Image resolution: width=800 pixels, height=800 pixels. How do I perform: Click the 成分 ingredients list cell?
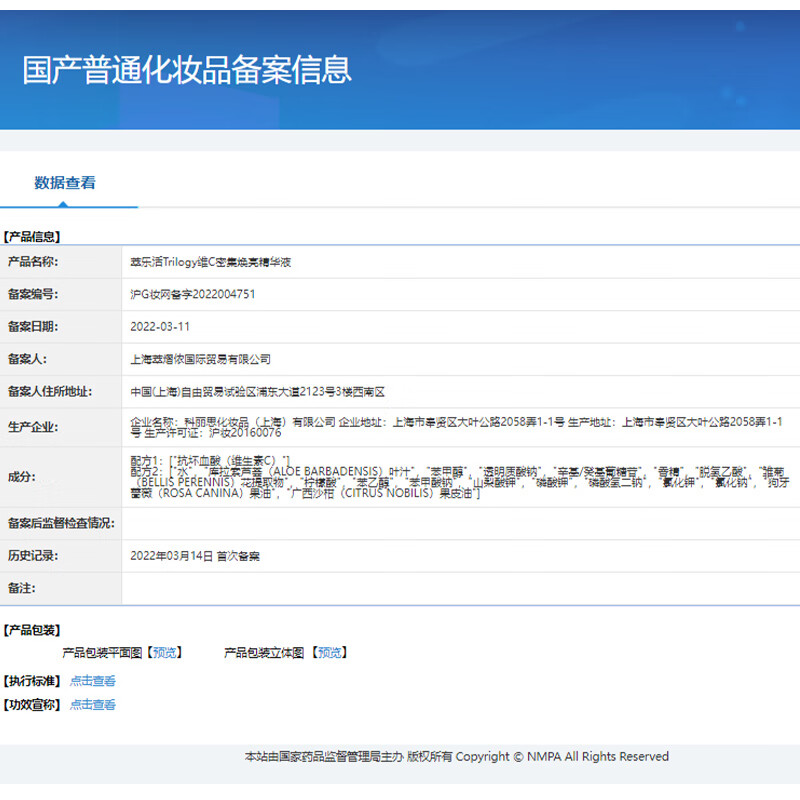pos(400,478)
